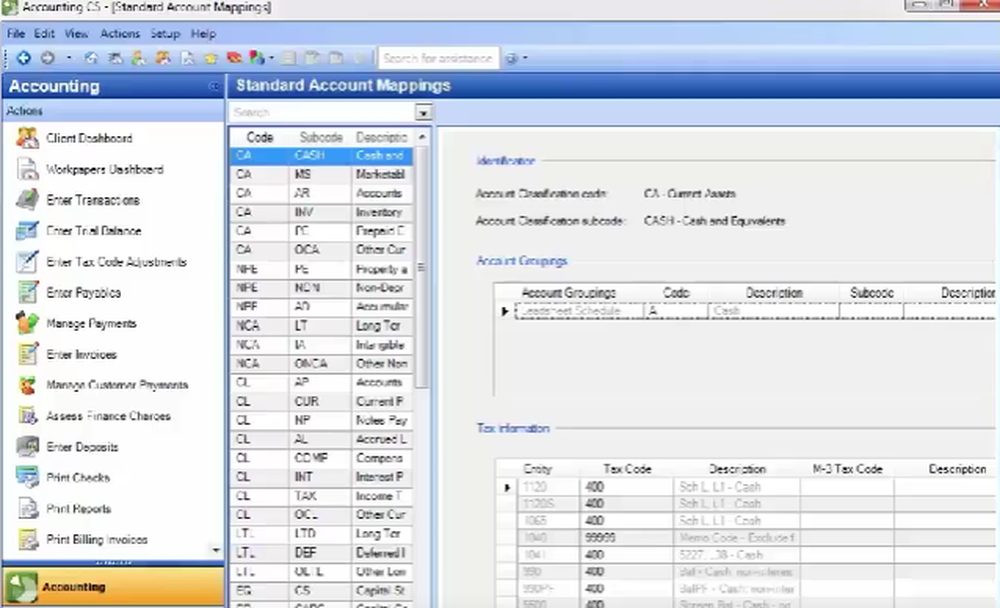Click the M-3 Tax Code column header
The width and height of the screenshot is (1000, 608).
point(847,469)
